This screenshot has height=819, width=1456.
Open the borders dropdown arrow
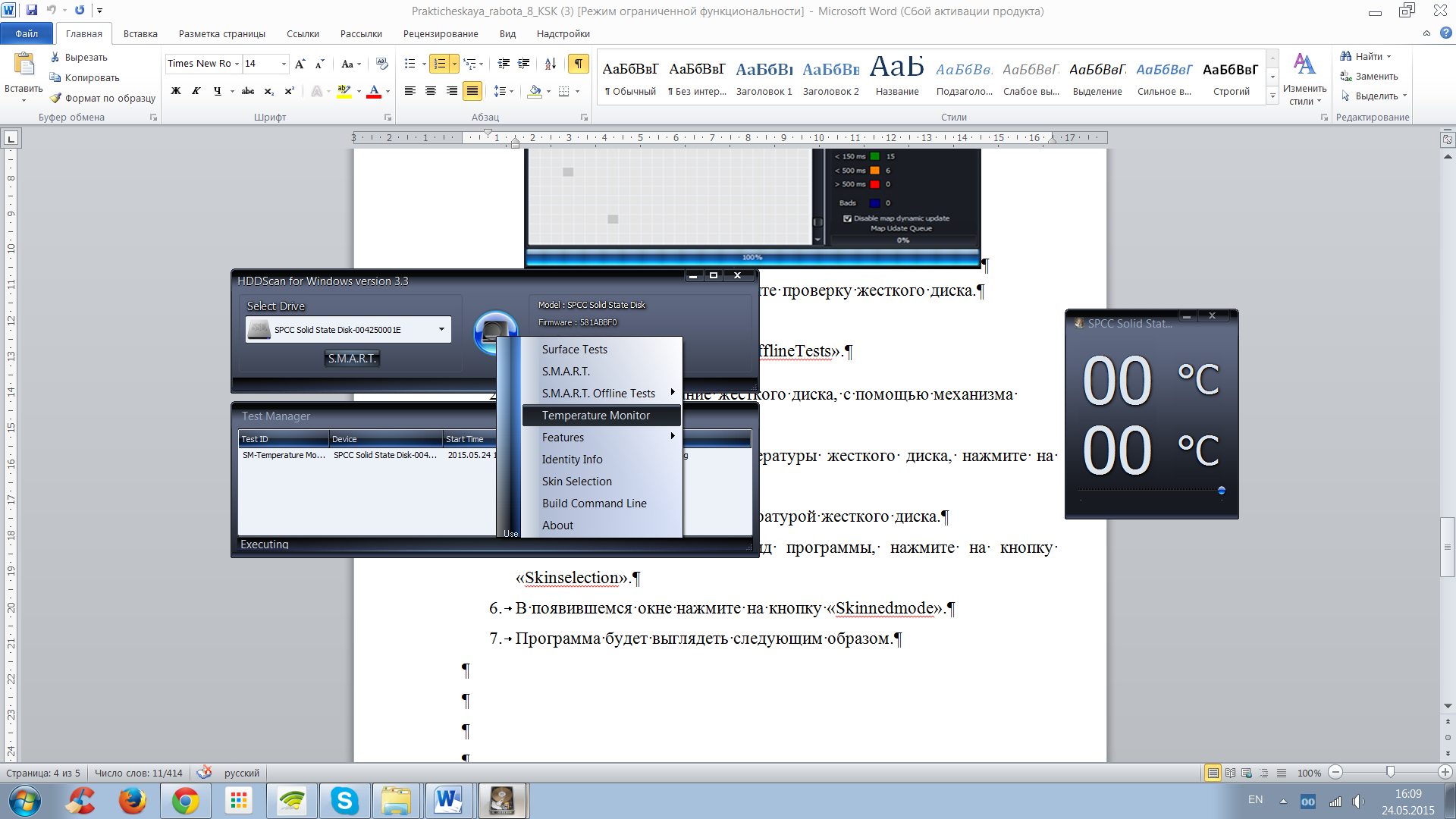pyautogui.click(x=577, y=91)
